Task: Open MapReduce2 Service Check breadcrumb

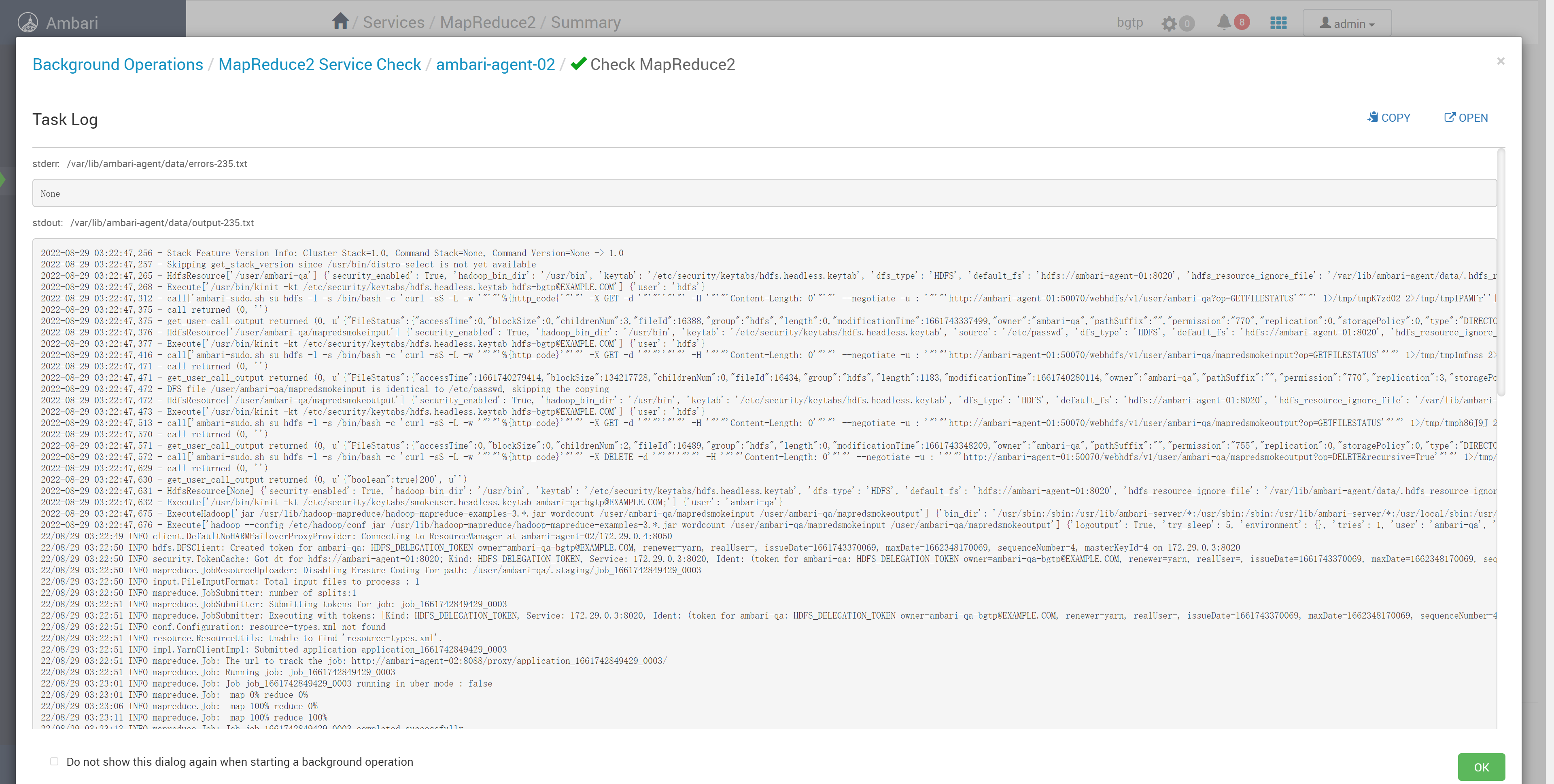Action: (x=319, y=65)
